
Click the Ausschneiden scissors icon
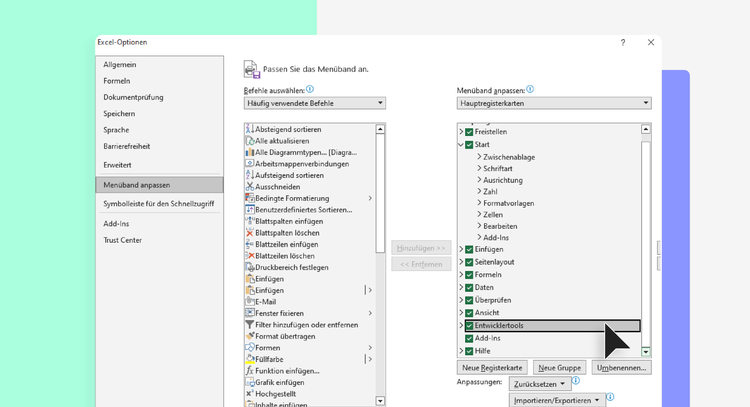pyautogui.click(x=249, y=187)
